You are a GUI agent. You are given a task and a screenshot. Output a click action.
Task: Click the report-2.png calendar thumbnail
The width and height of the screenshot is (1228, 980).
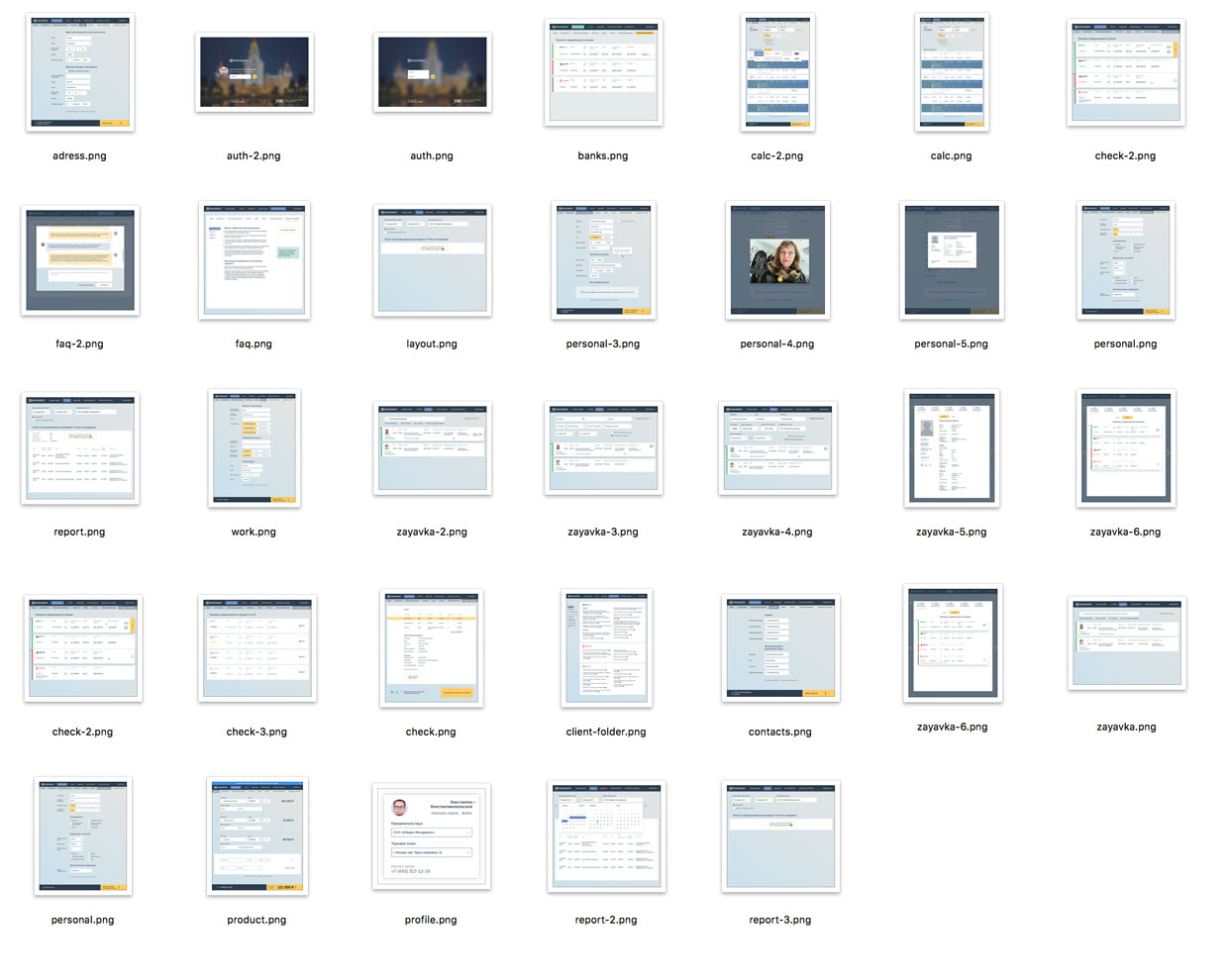pyautogui.click(x=606, y=836)
